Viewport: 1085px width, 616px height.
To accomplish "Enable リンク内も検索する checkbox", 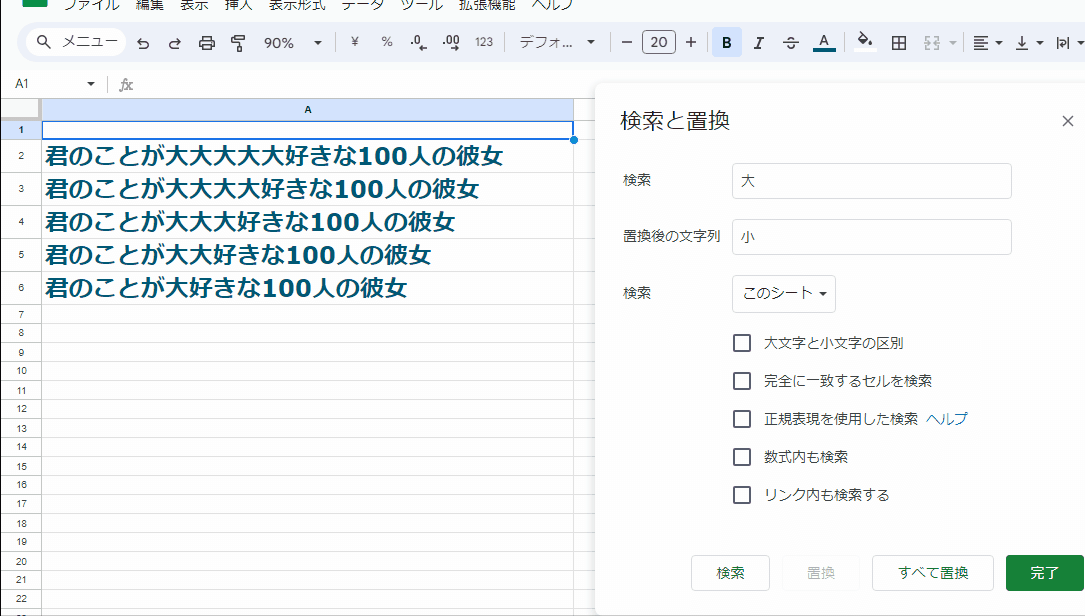I will point(742,495).
